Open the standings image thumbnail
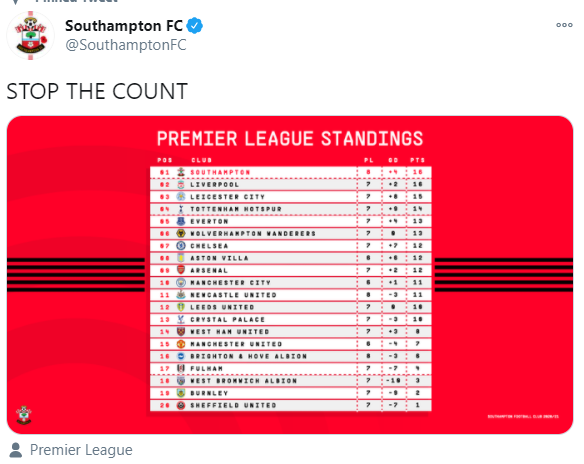The image size is (584, 464). [290, 275]
